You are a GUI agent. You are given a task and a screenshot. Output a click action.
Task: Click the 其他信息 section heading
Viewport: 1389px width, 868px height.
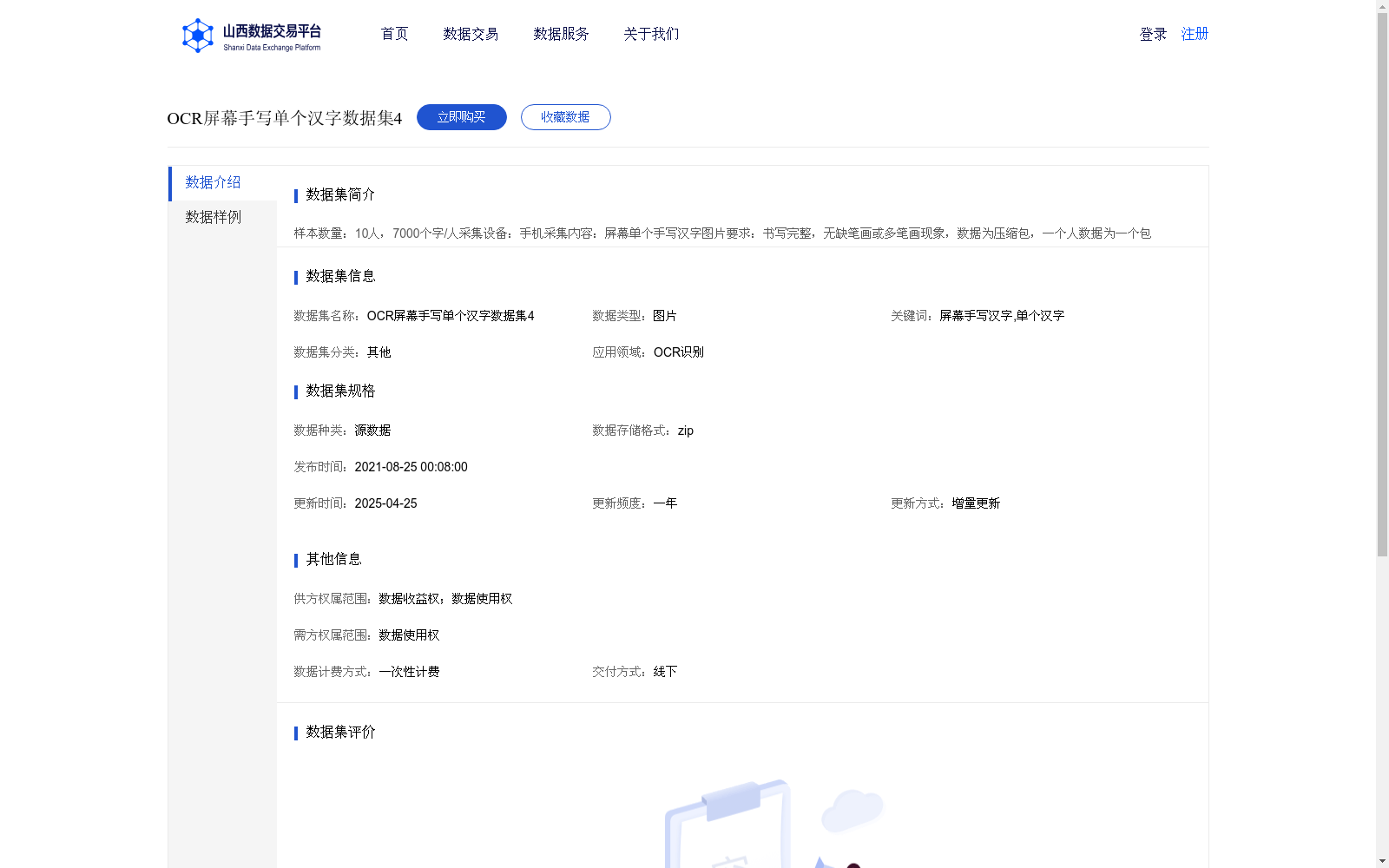(333, 559)
